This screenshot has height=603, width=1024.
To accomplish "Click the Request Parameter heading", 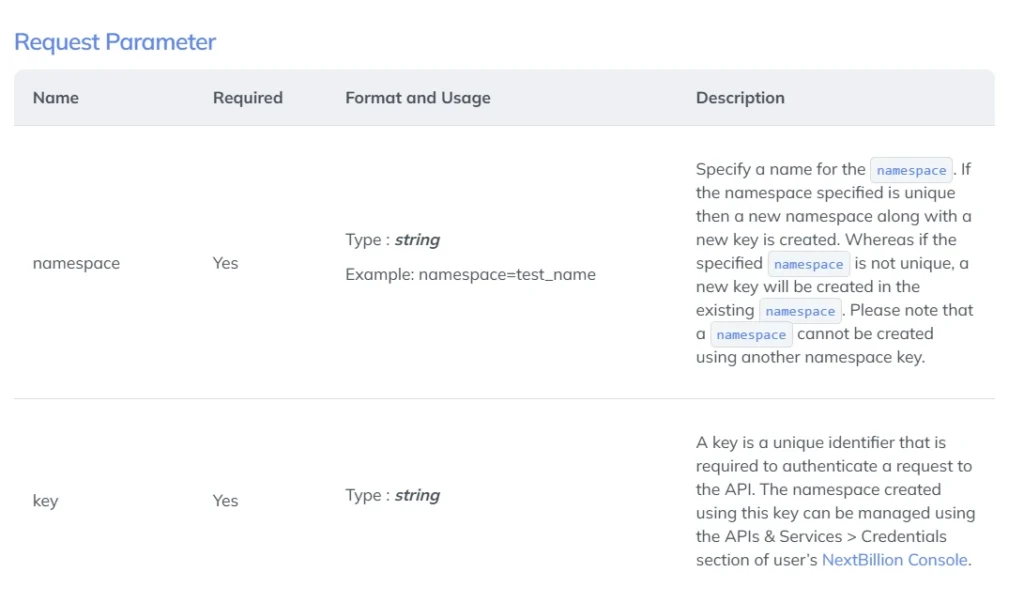I will pyautogui.click(x=115, y=42).
